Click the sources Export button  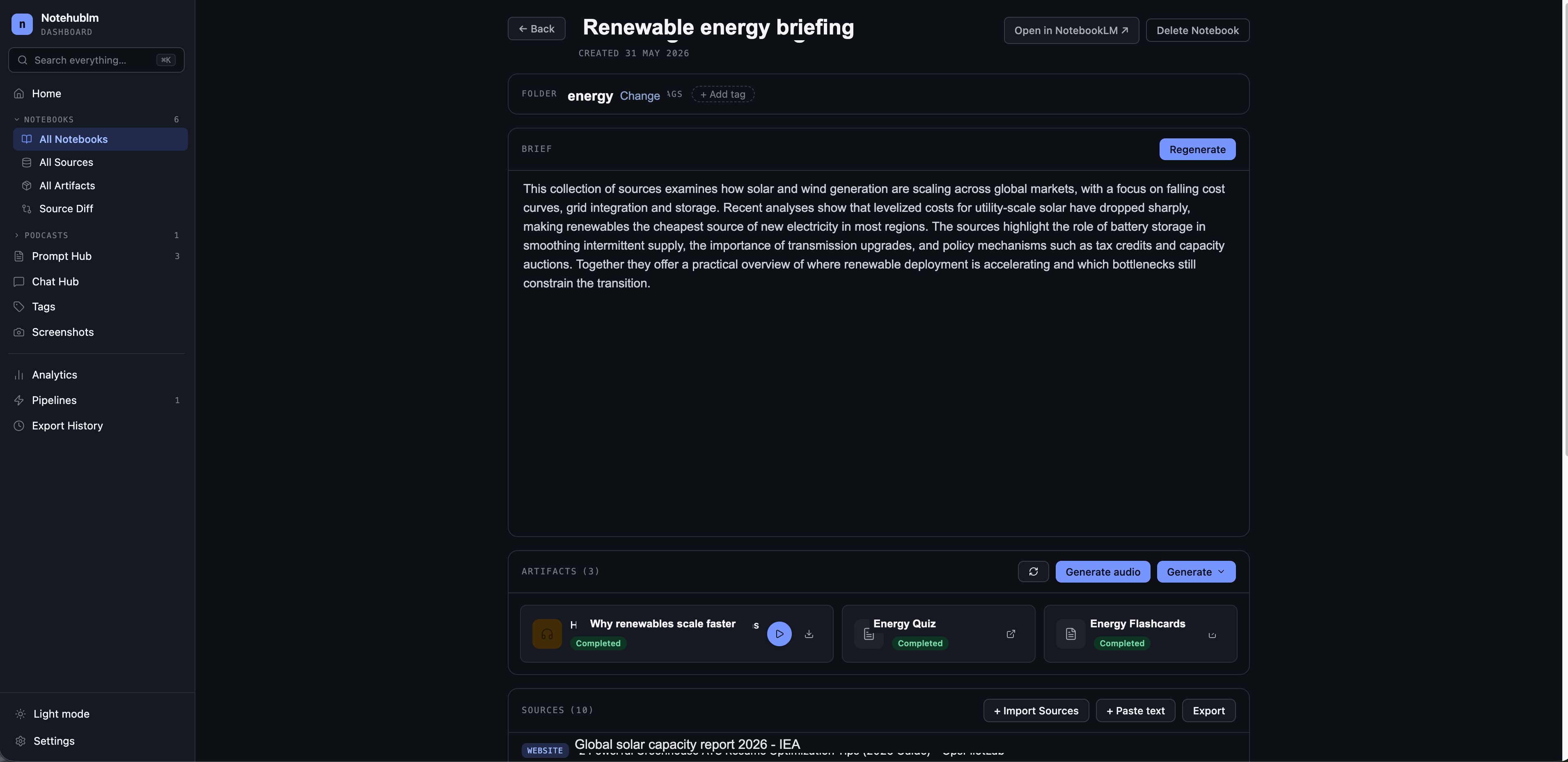tap(1208, 710)
